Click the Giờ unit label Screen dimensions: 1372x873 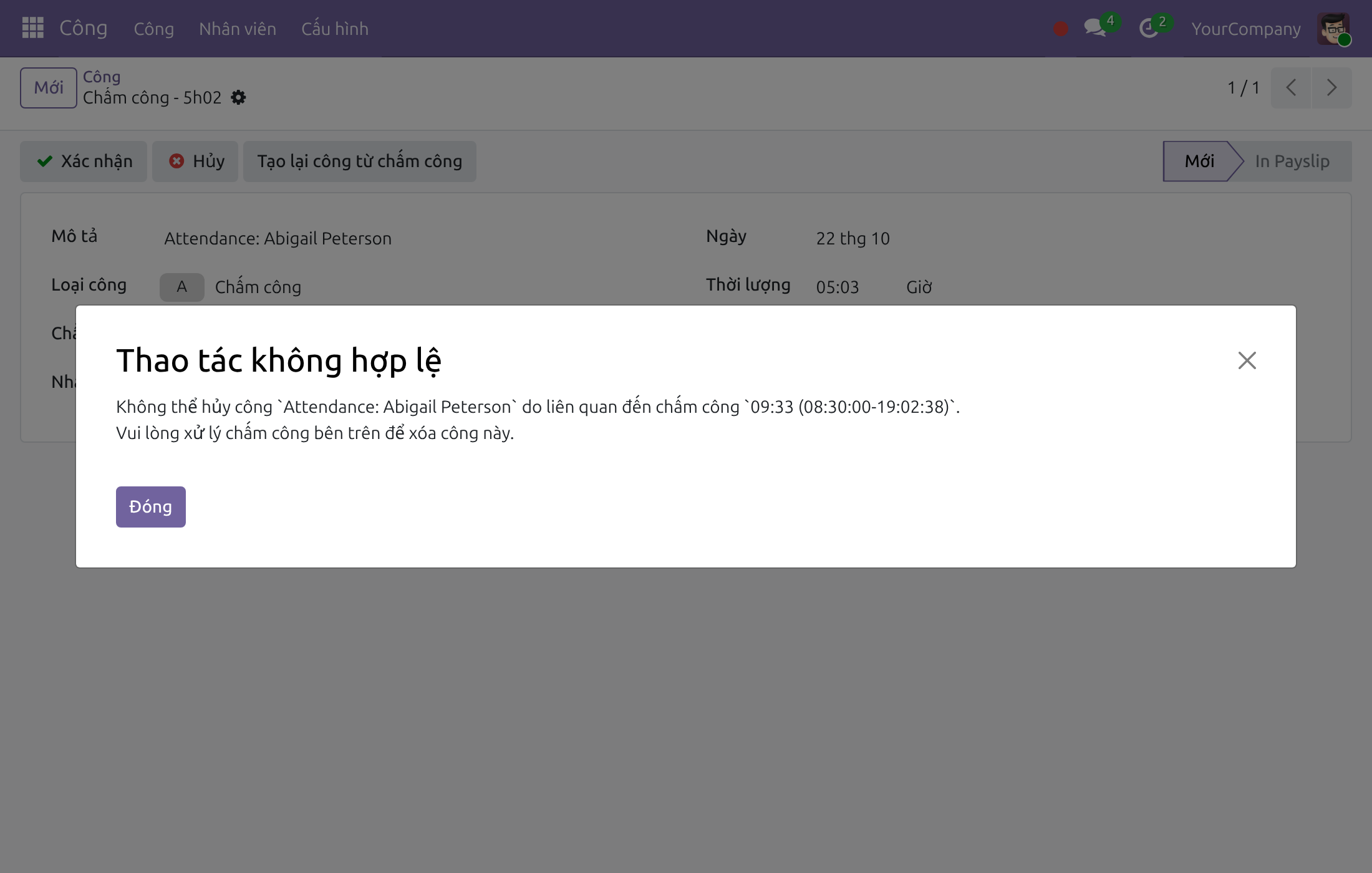[919, 287]
